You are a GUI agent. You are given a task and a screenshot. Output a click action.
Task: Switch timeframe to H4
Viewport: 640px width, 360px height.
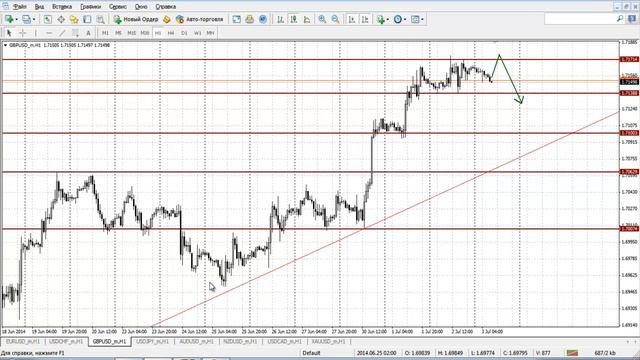pos(171,33)
